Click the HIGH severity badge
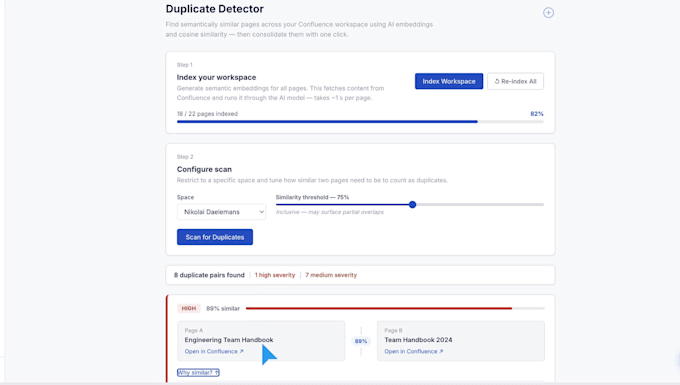 (189, 308)
